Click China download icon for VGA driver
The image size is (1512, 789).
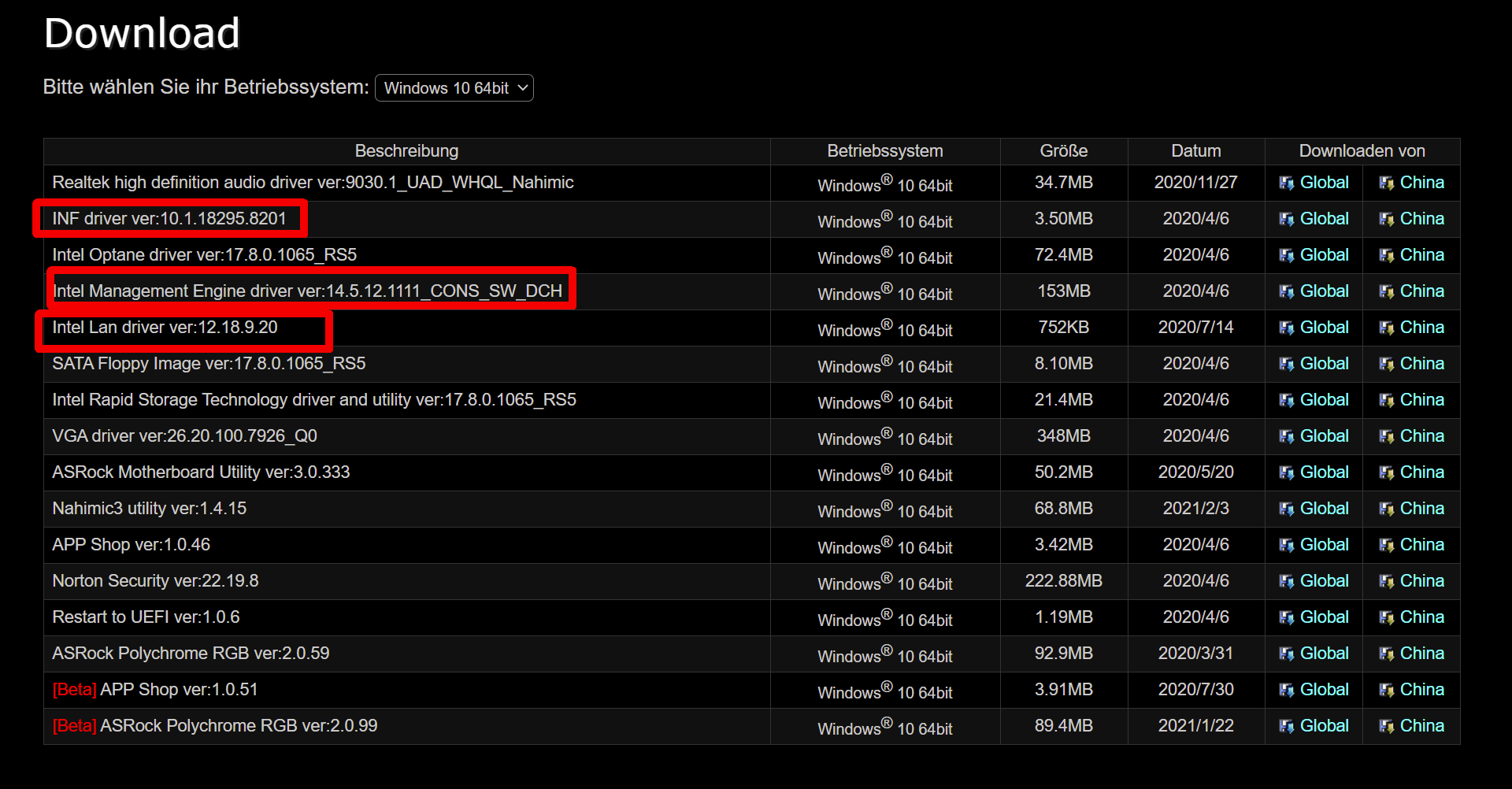click(x=1386, y=436)
